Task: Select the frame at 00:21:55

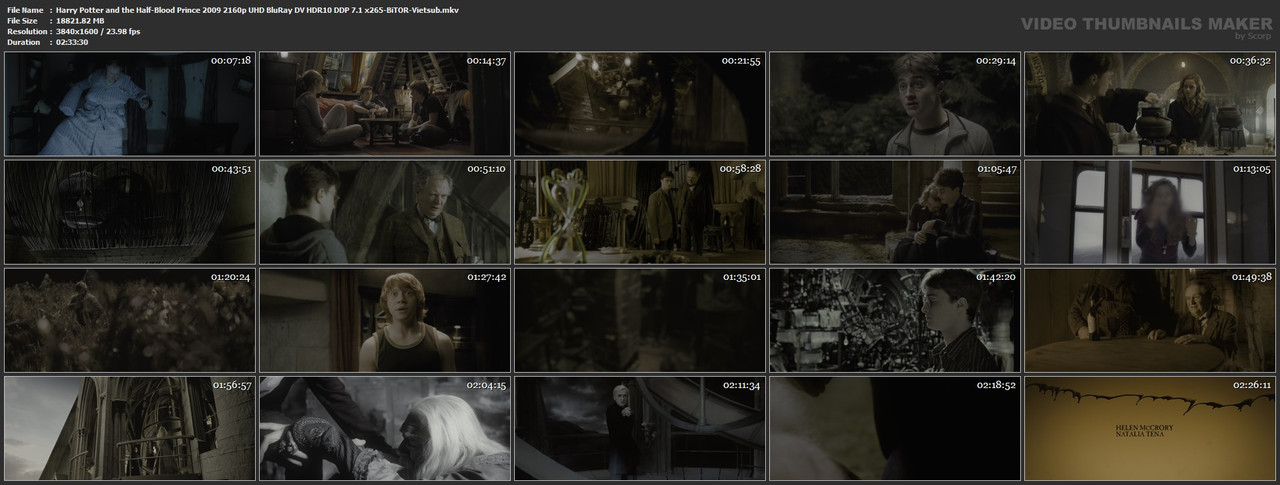Action: (640, 104)
